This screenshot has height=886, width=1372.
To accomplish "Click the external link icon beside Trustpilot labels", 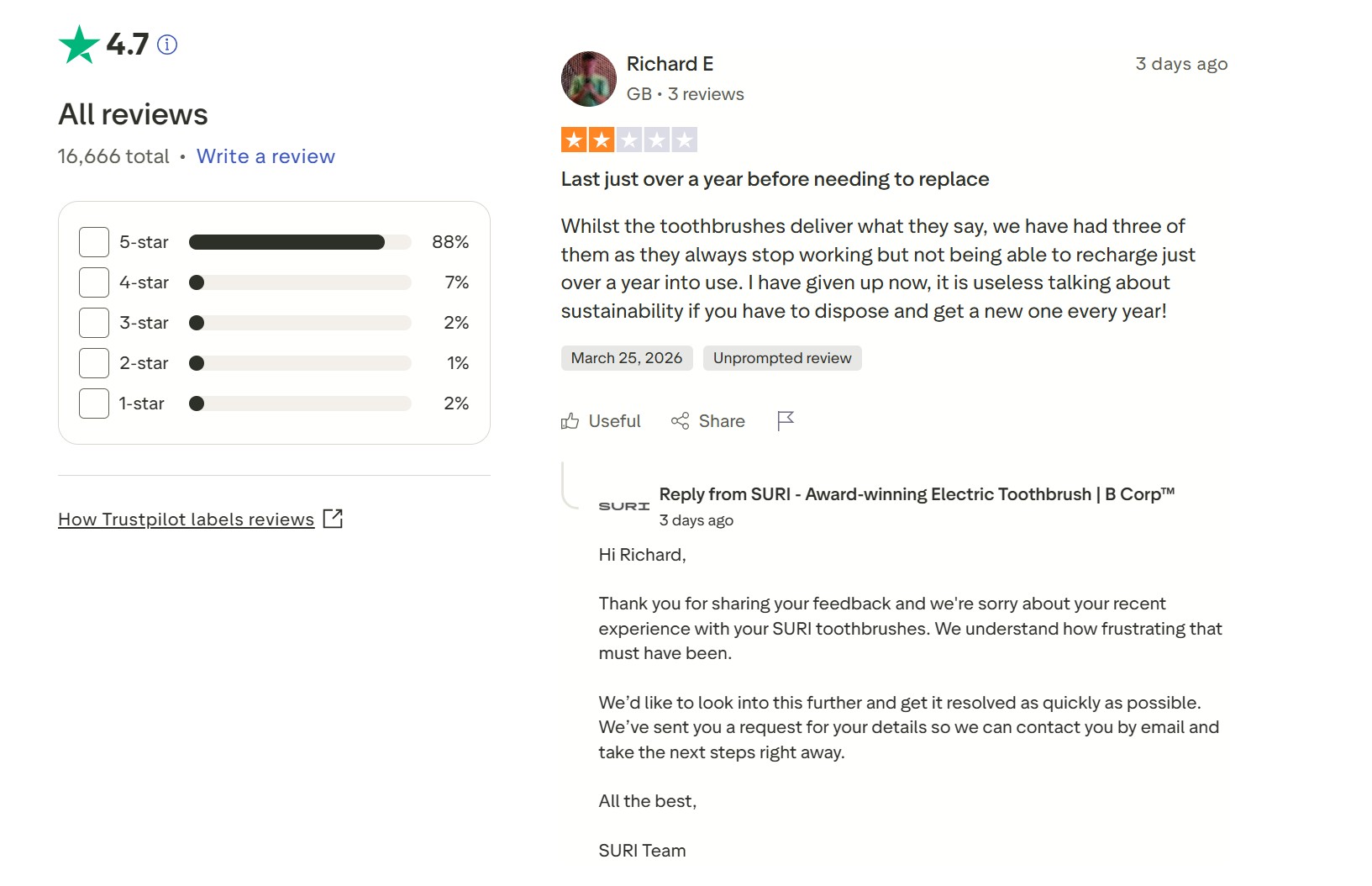I will pos(333,519).
